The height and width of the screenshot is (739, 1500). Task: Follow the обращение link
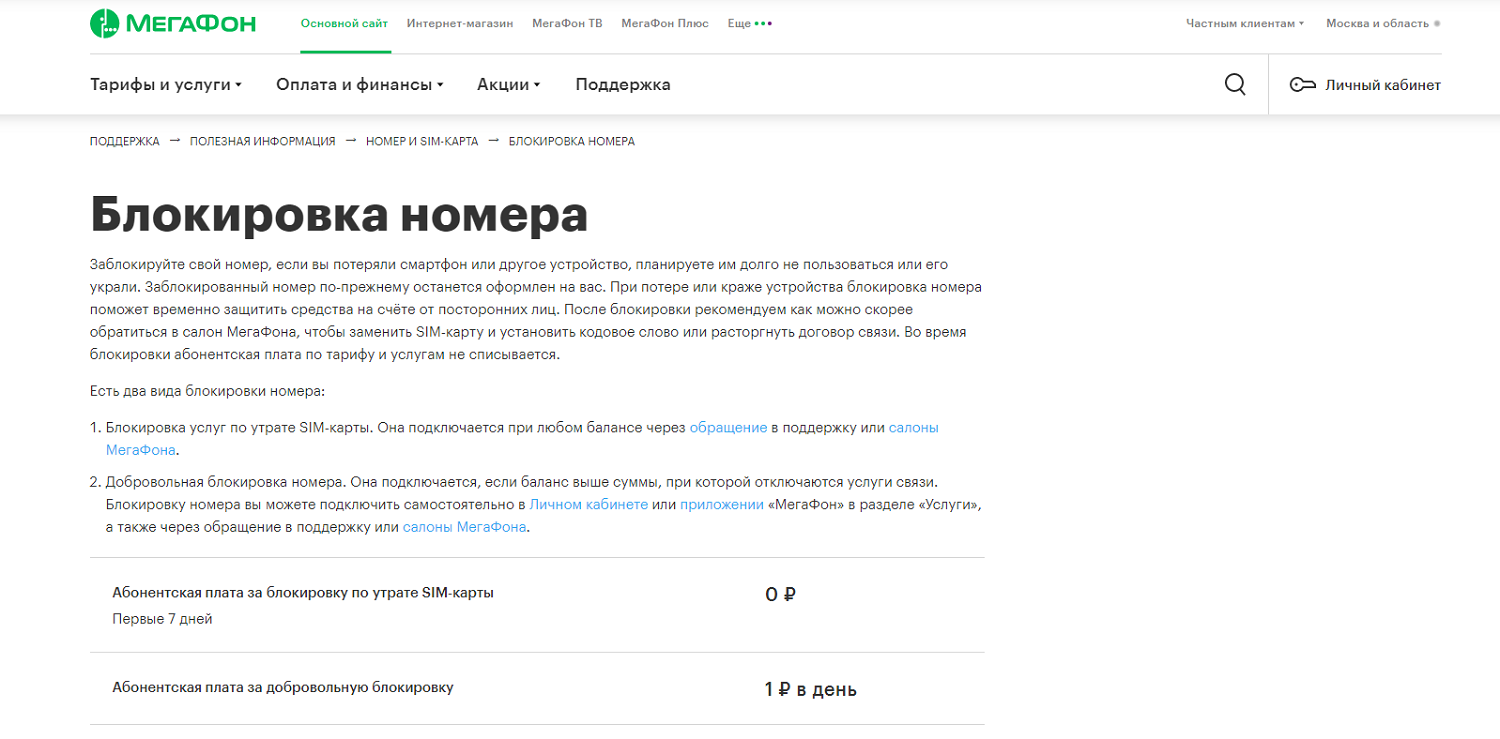pos(728,427)
